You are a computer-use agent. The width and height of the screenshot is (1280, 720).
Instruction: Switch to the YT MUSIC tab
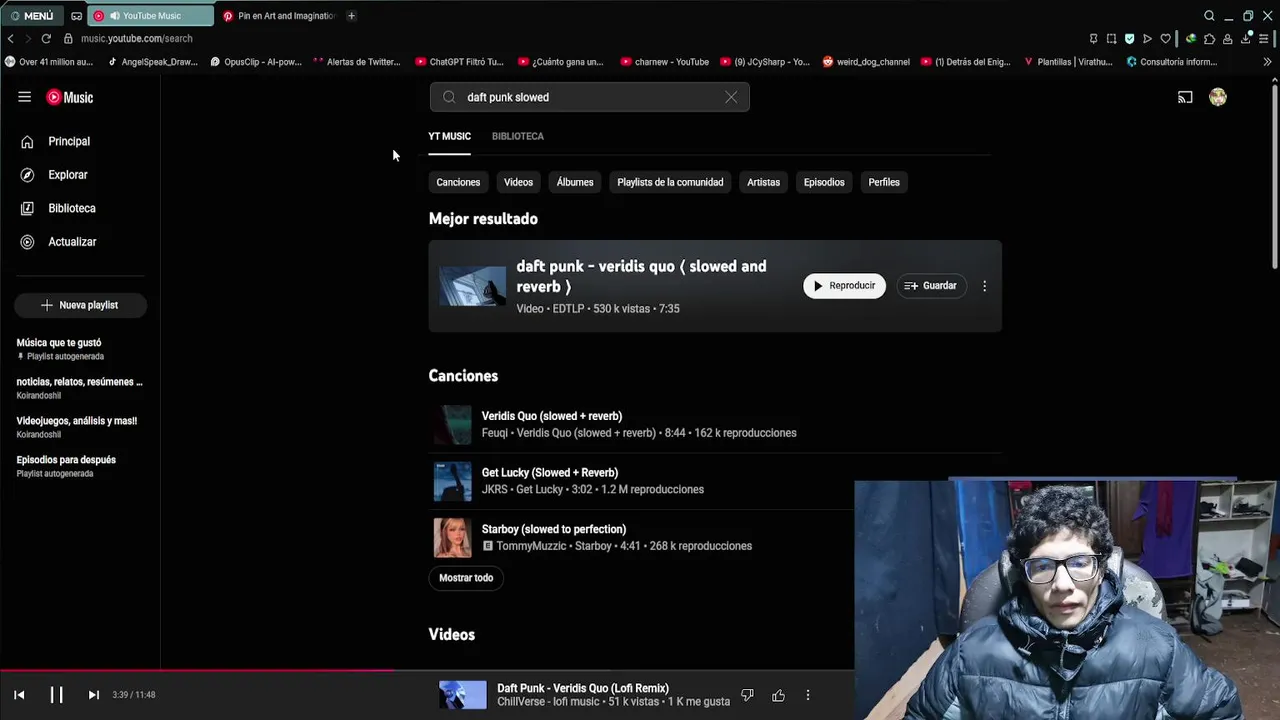click(x=449, y=136)
